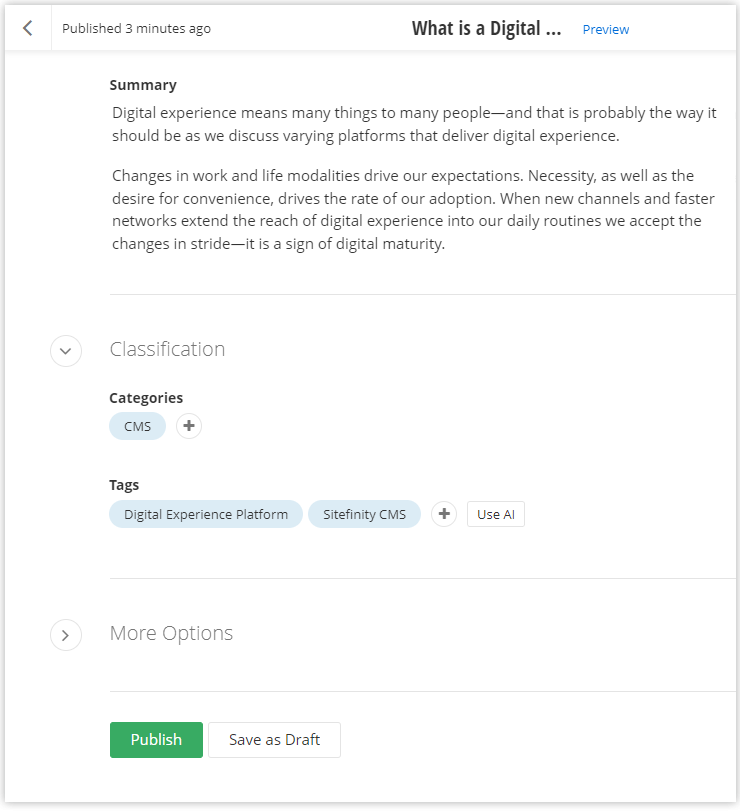Select the Sitefinity CMS tag

coord(364,514)
